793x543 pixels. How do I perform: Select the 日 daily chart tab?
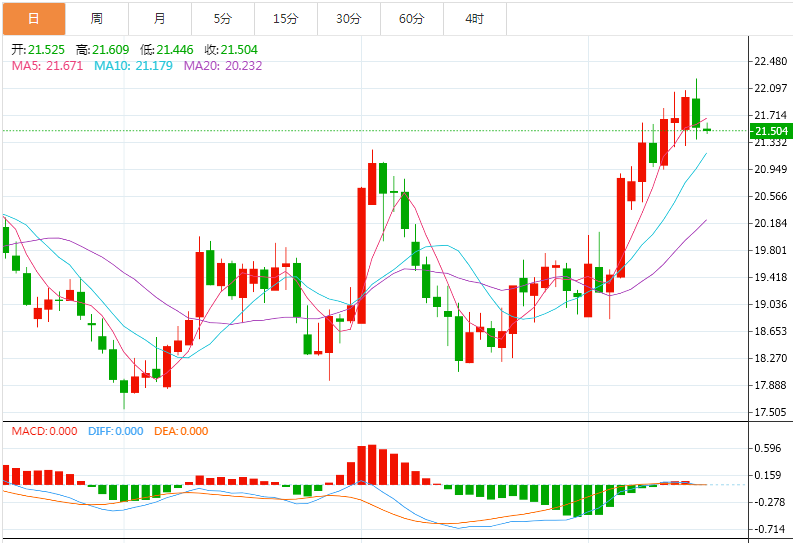tap(34, 19)
